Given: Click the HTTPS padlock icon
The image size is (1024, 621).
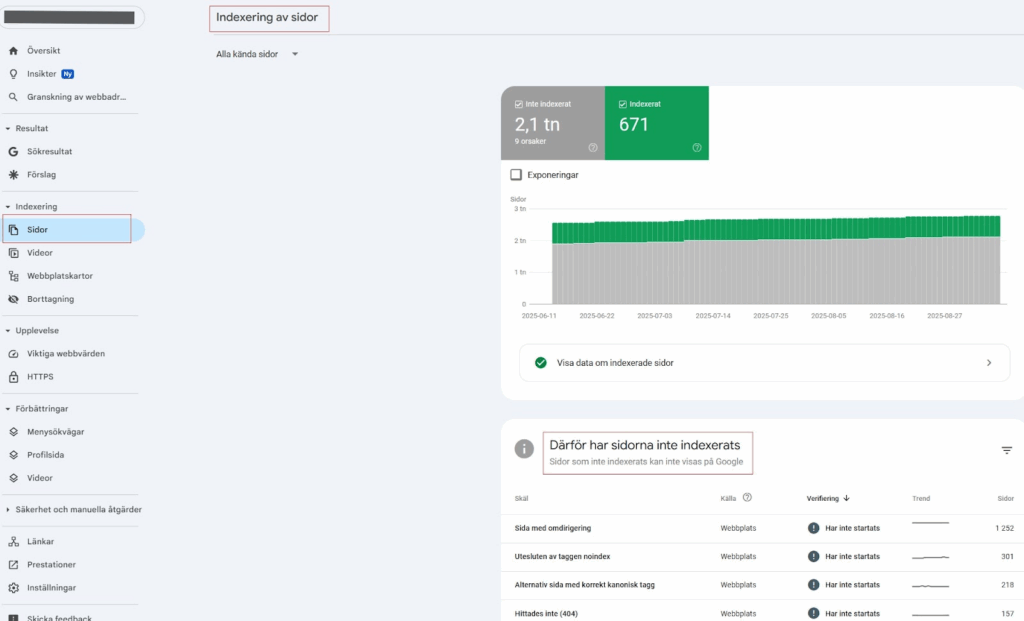Looking at the screenshot, I should pyautogui.click(x=13, y=377).
